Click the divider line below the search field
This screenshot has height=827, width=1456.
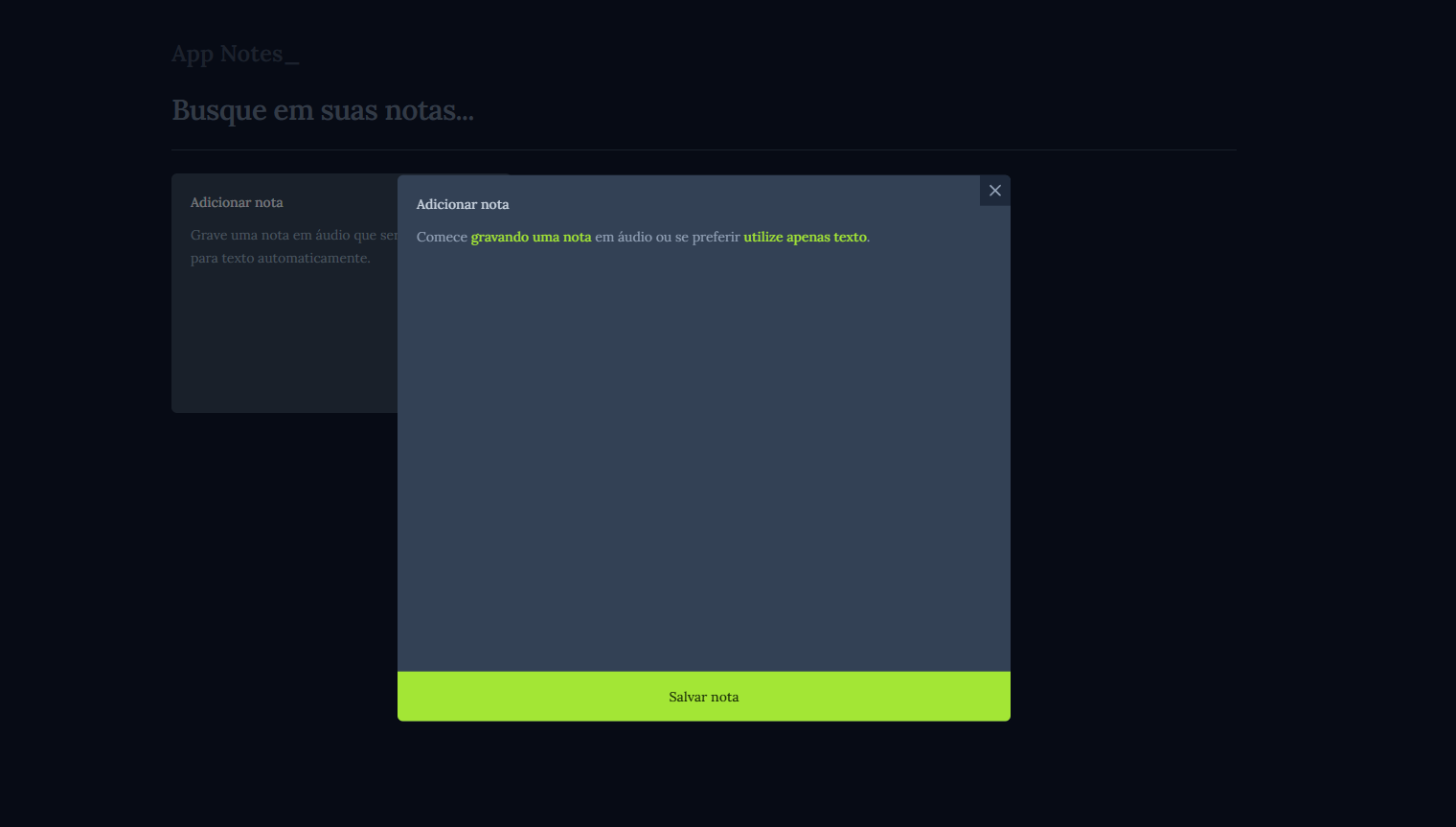tap(704, 149)
